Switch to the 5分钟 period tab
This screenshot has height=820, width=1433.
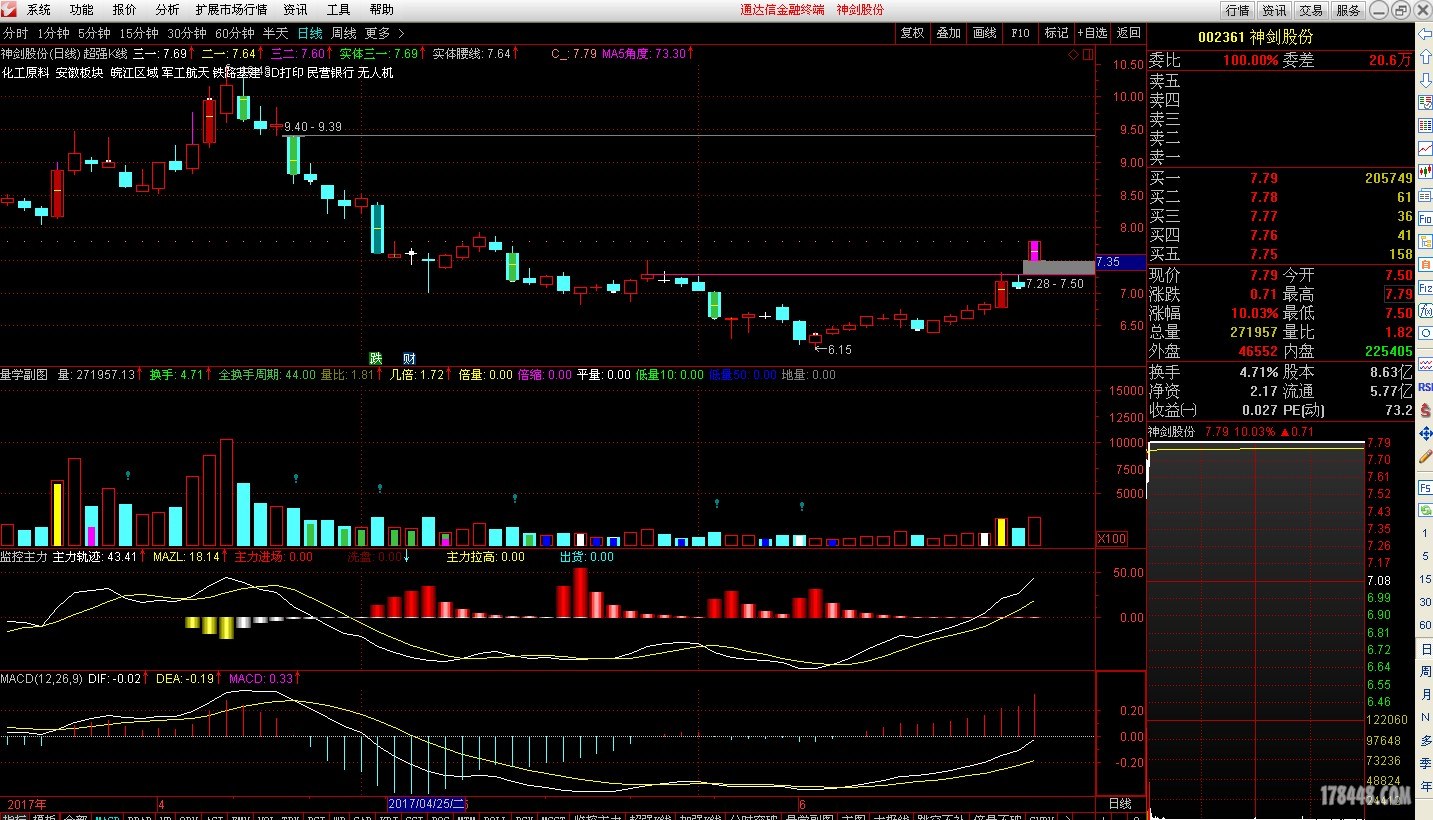(x=94, y=33)
